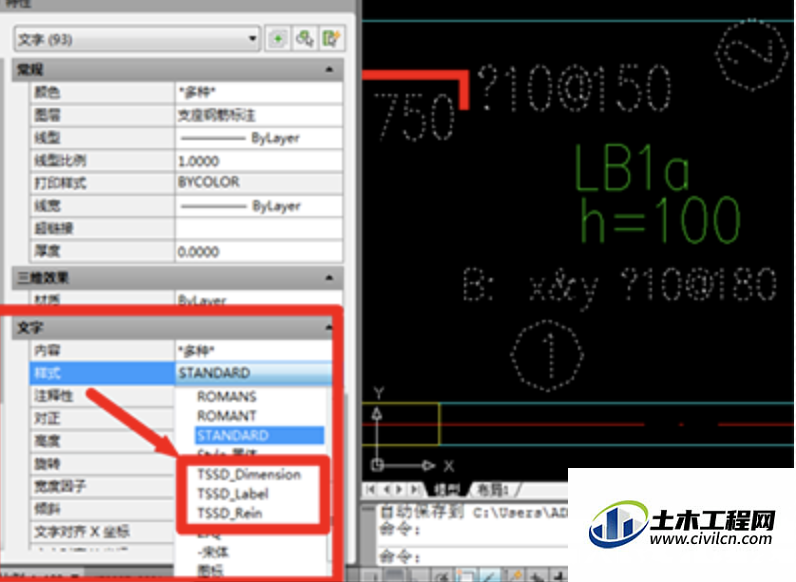Open the Quick Select icon
Screen dimensions: 796x582
pyautogui.click(x=331, y=39)
